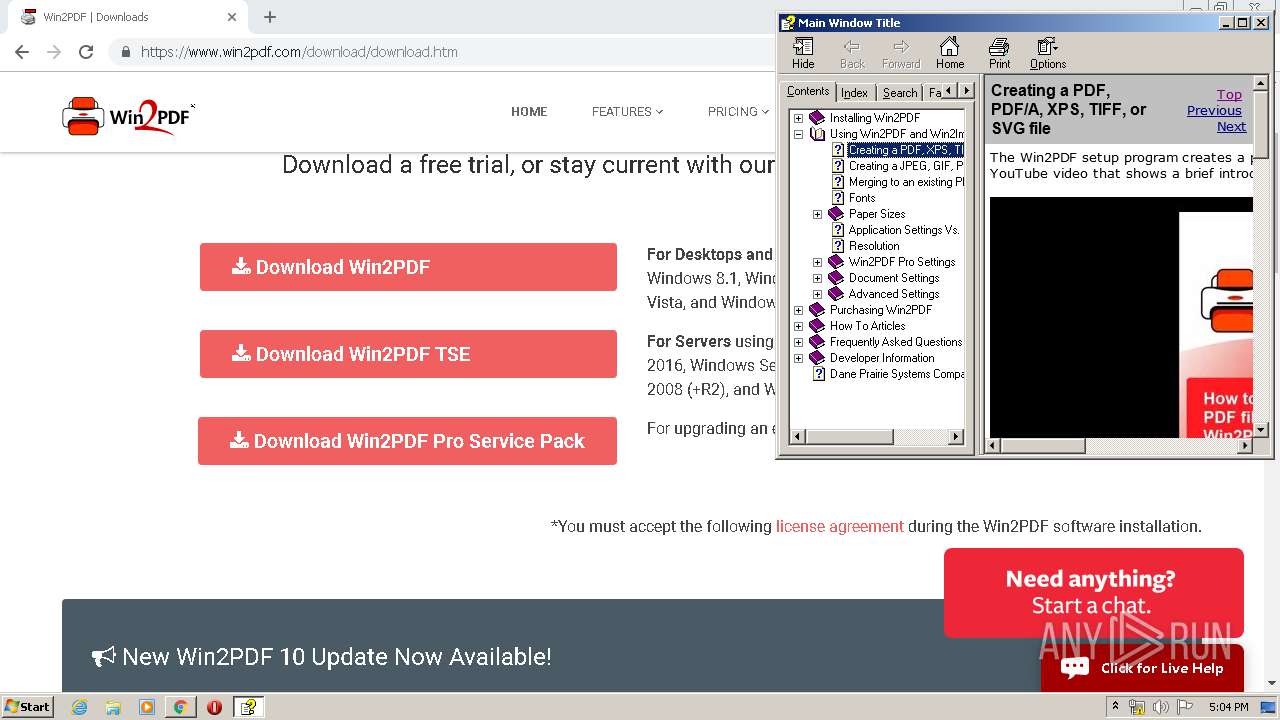Viewport: 1280px width, 720px height.
Task: Open the Dane Prairie Systems Company topic
Action: [x=896, y=374]
